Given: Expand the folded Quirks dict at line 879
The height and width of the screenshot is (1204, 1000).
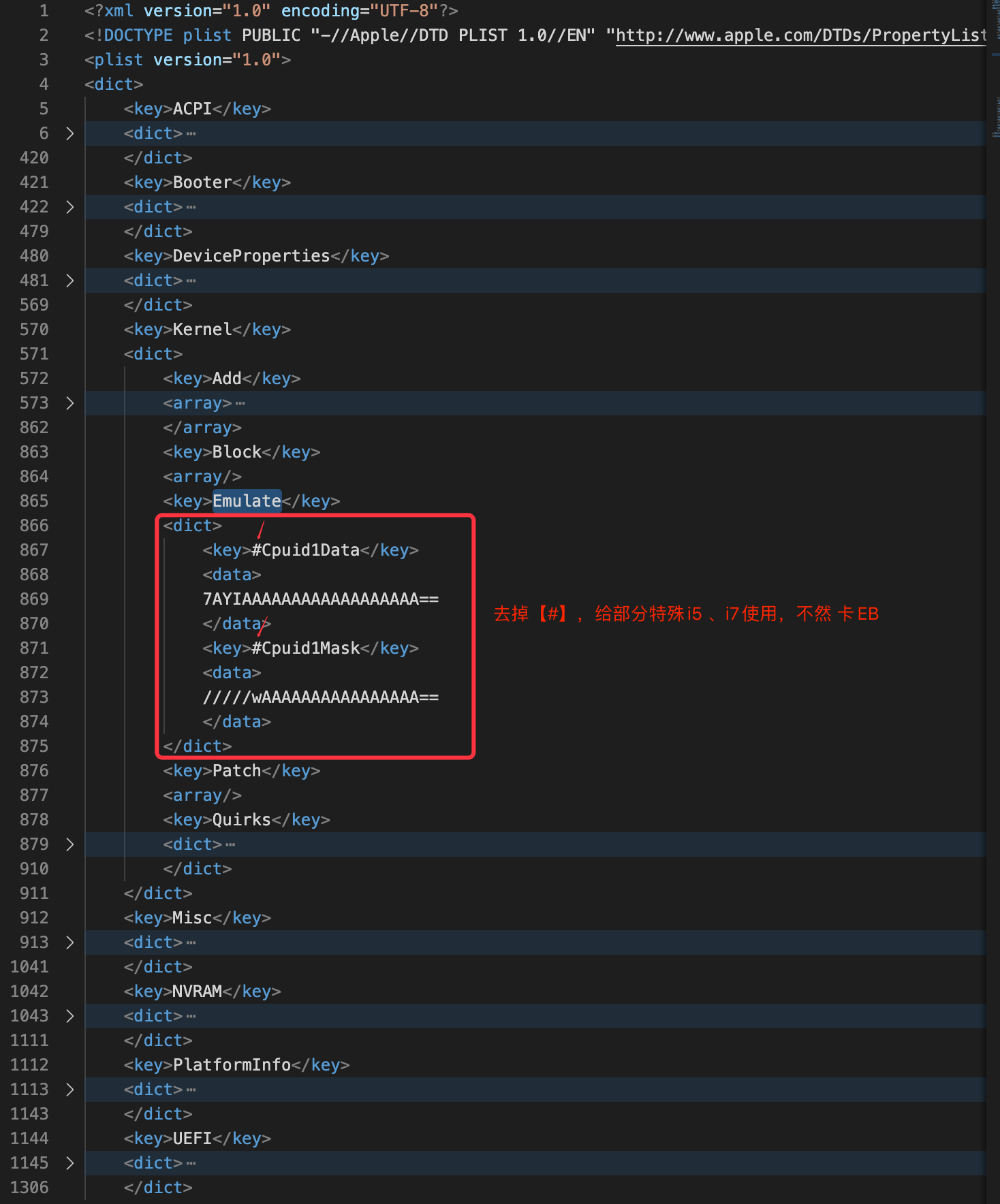Looking at the screenshot, I should click(69, 844).
